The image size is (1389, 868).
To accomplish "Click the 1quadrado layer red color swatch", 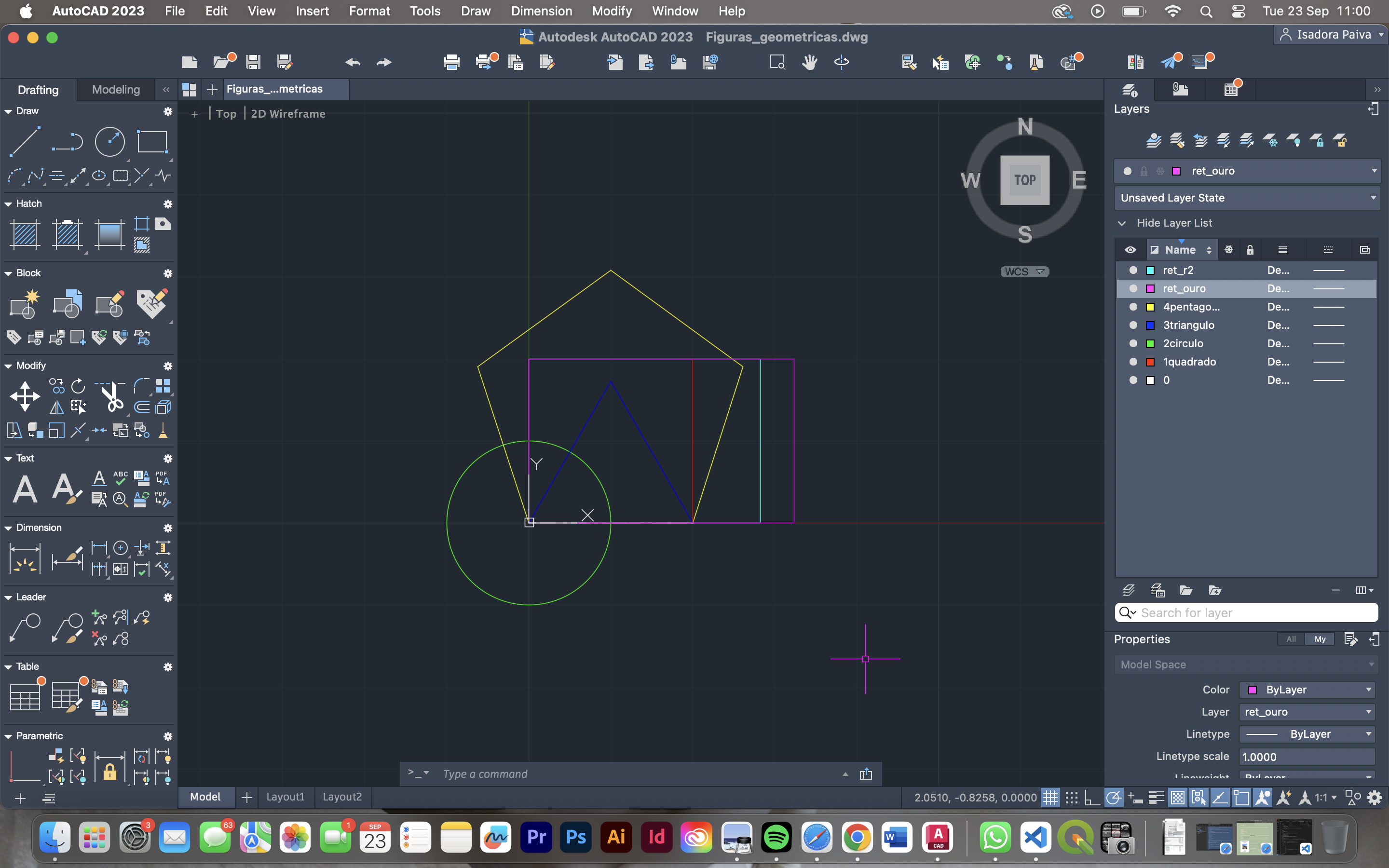I will tap(1150, 362).
